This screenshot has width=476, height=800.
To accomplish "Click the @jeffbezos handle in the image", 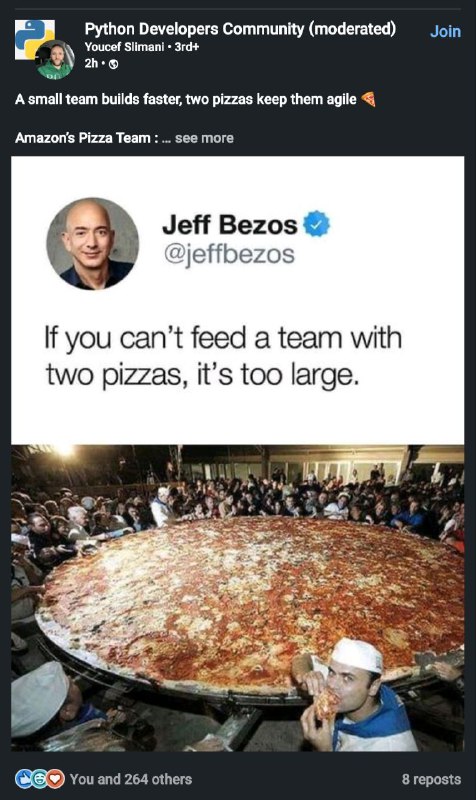I will click(x=229, y=254).
